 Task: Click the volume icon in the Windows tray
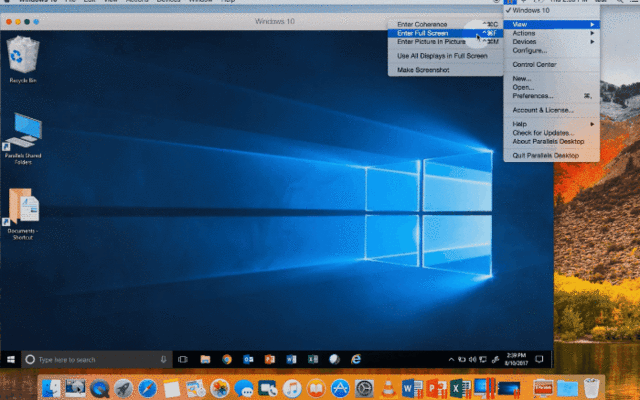tap(472, 360)
